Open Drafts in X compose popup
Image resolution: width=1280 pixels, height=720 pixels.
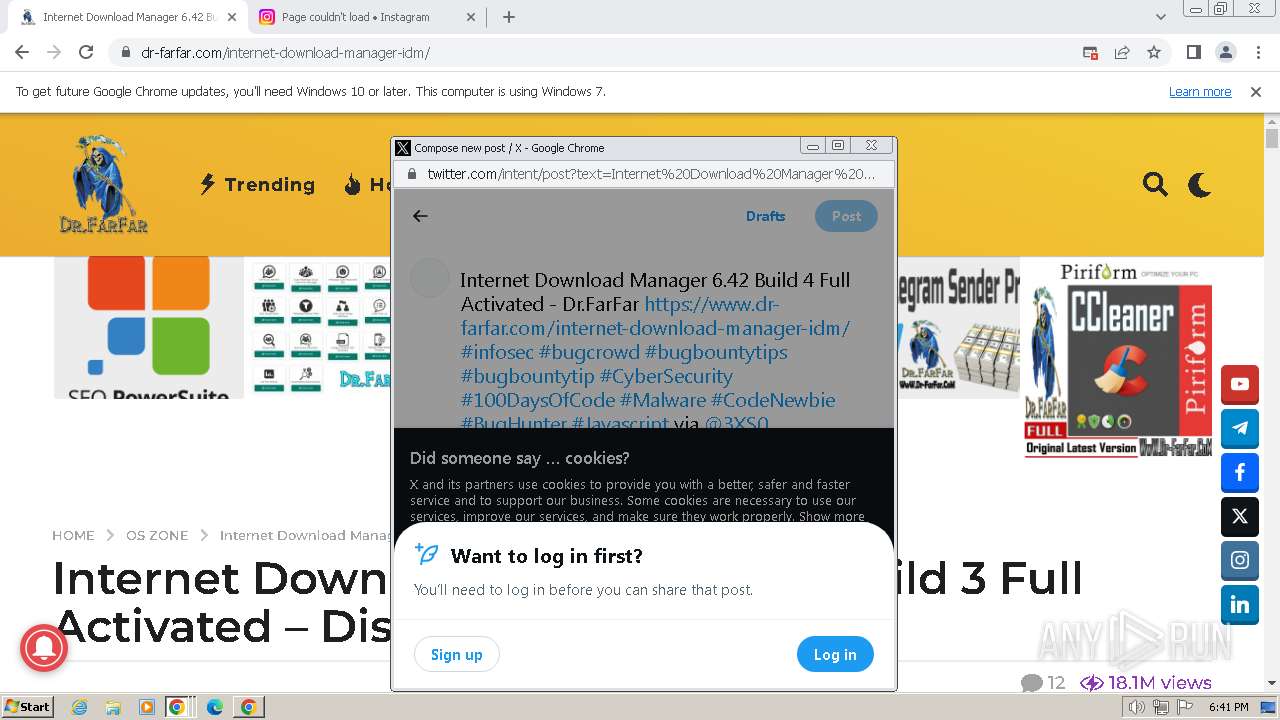pyautogui.click(x=765, y=216)
